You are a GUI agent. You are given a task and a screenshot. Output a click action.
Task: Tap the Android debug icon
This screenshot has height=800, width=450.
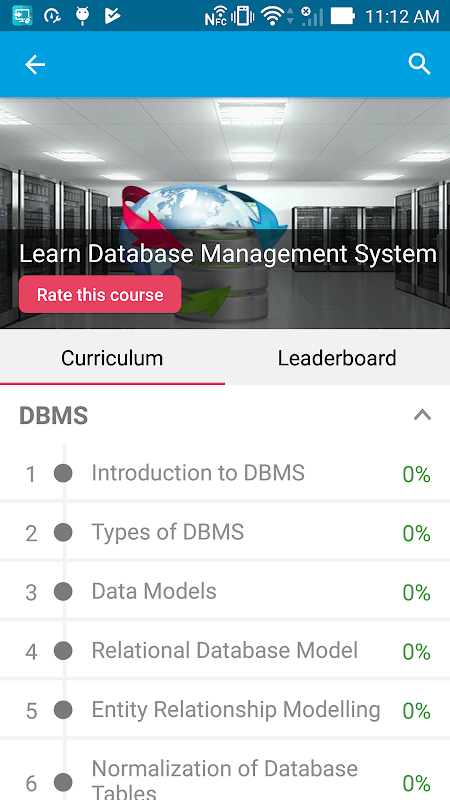pos(82,16)
